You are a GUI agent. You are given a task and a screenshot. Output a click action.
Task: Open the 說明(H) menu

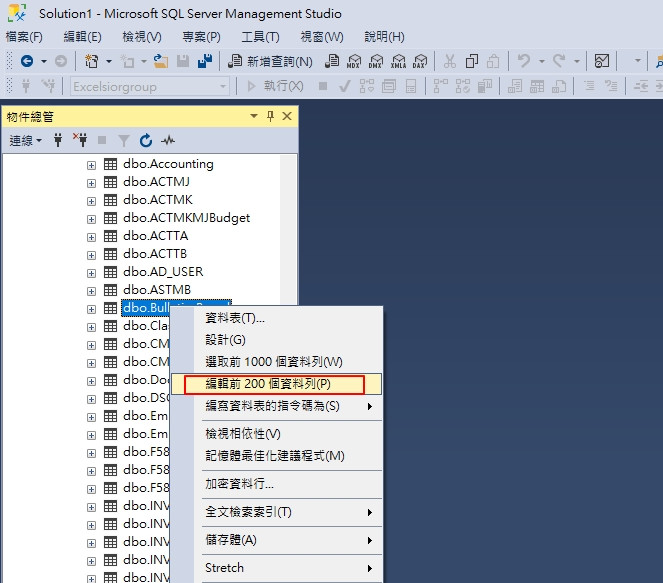tap(384, 37)
